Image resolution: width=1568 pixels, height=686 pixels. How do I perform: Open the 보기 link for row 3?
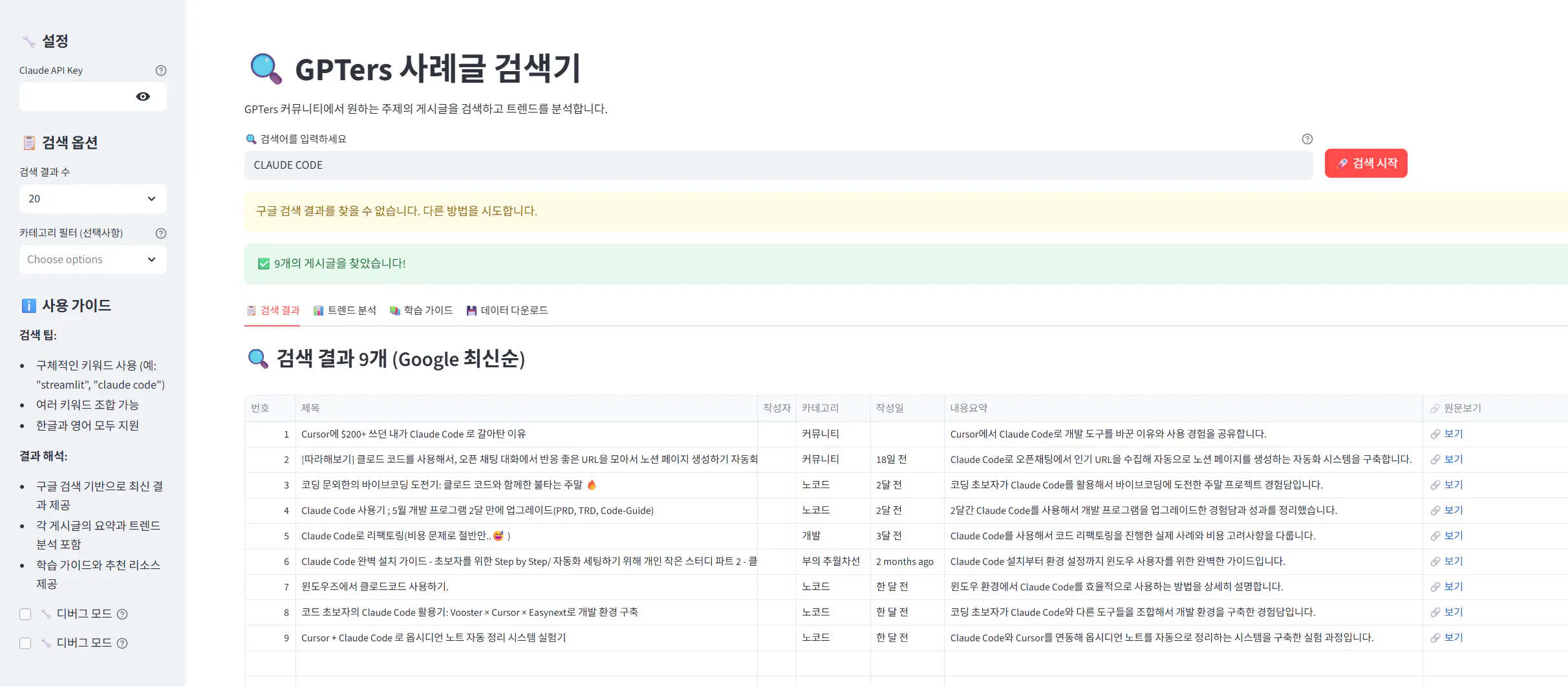(1452, 485)
